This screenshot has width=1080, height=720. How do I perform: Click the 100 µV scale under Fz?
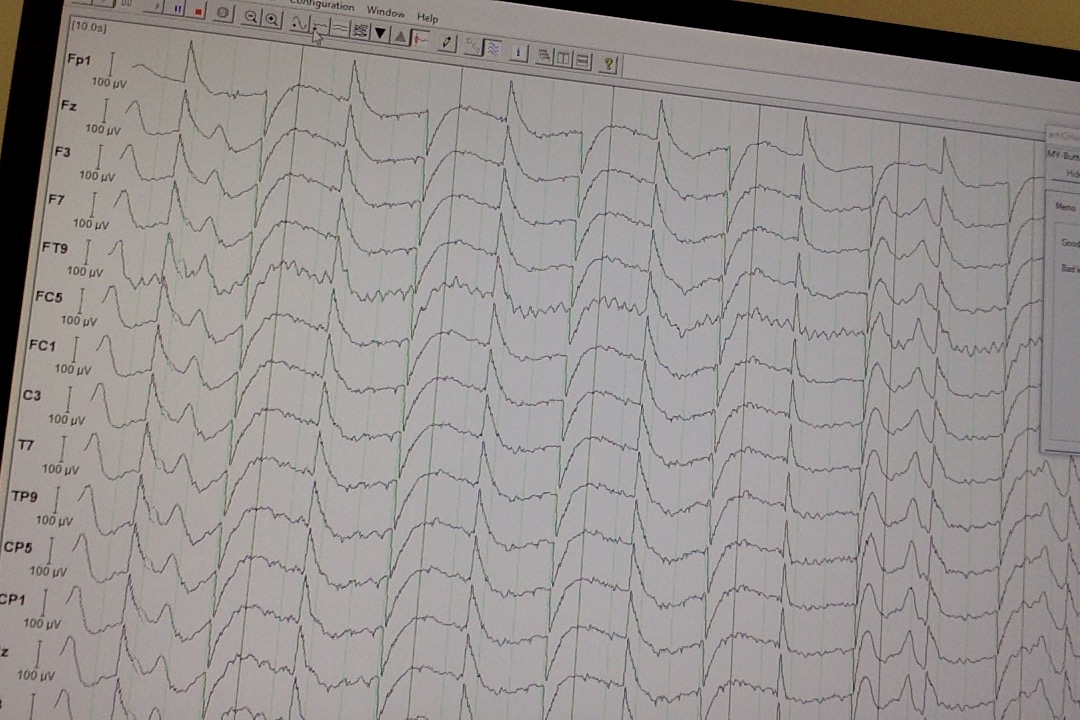click(x=103, y=129)
